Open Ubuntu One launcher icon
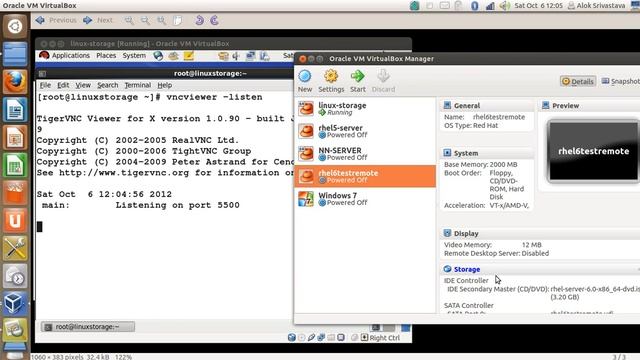 [15, 220]
